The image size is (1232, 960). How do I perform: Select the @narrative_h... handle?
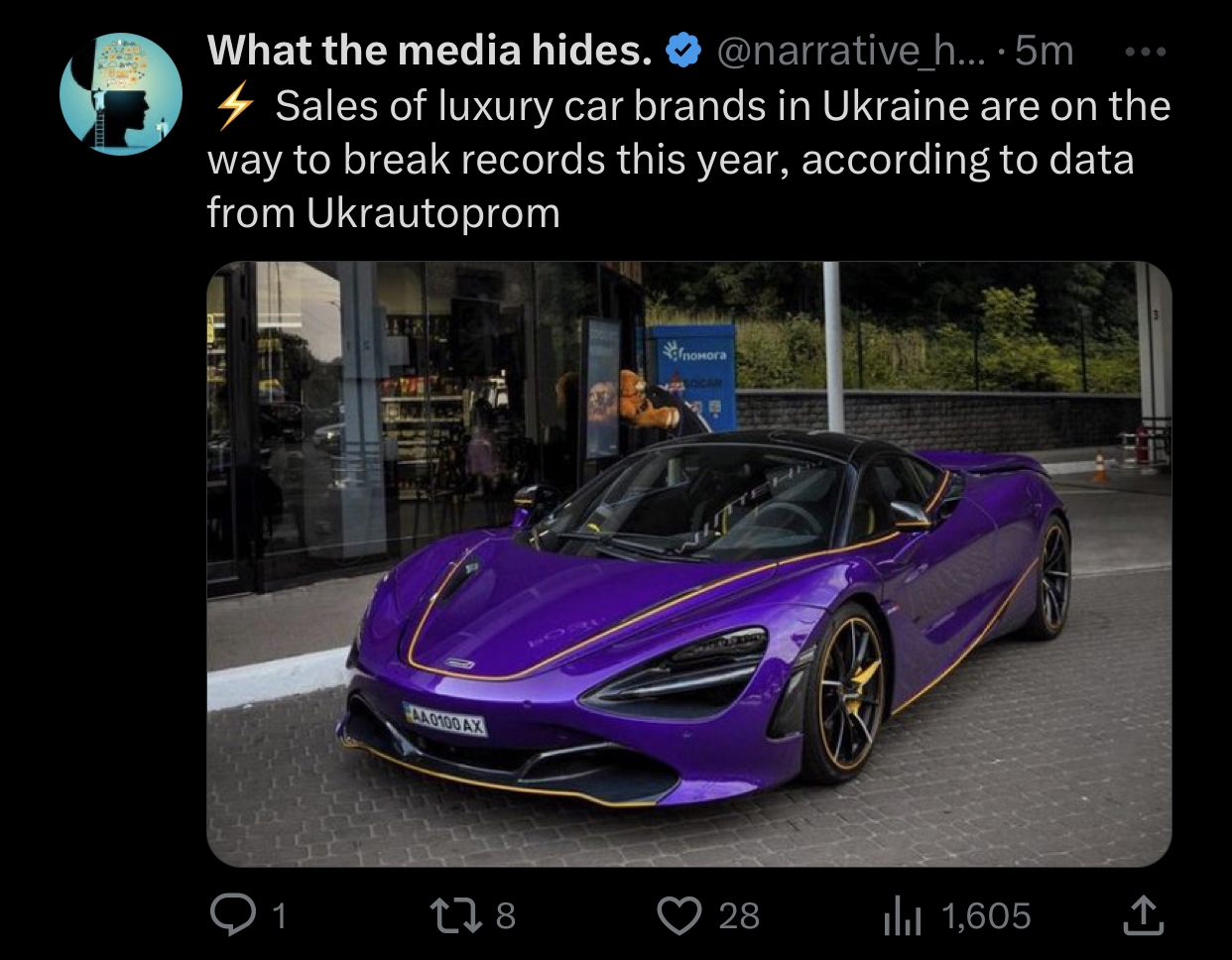click(850, 51)
